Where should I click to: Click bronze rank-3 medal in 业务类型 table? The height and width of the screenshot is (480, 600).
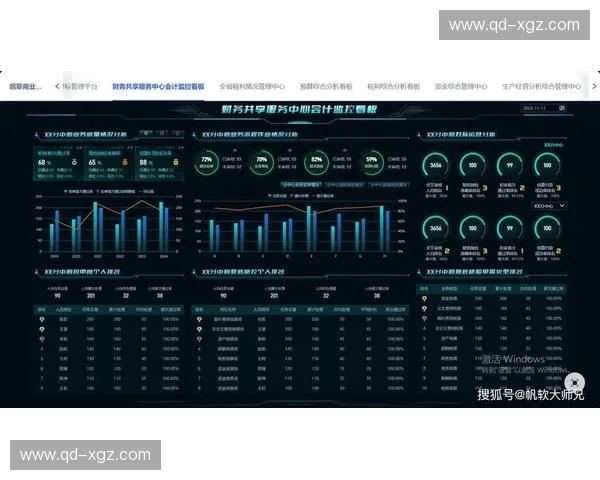point(424,318)
